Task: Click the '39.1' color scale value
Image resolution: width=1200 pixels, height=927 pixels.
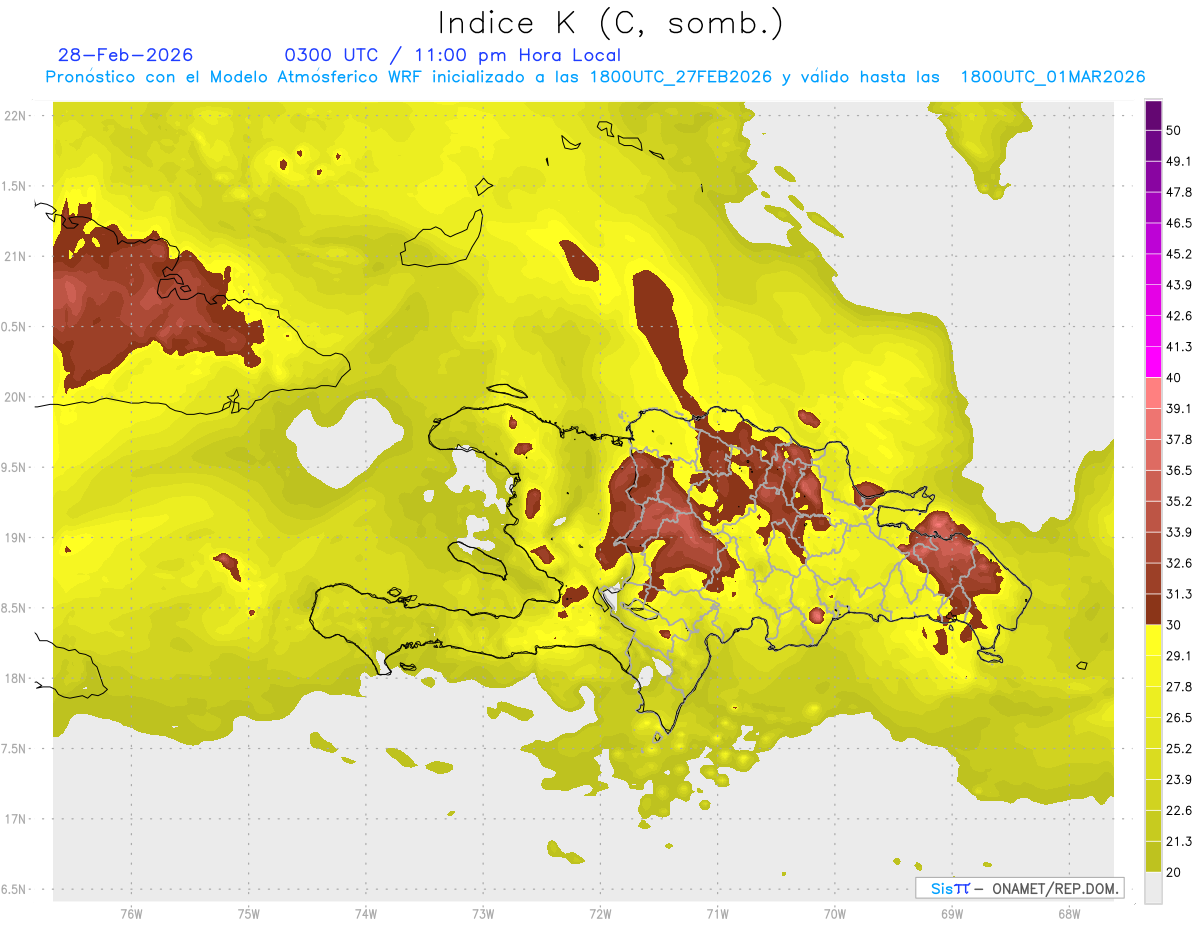Action: pos(1179,409)
